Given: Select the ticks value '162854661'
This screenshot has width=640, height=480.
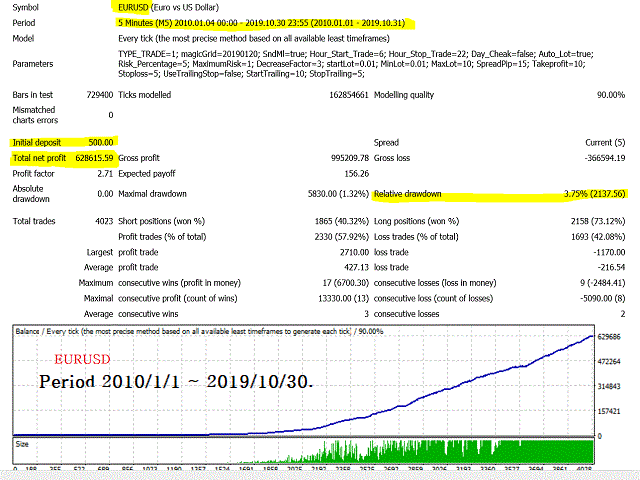Looking at the screenshot, I should click(349, 95).
